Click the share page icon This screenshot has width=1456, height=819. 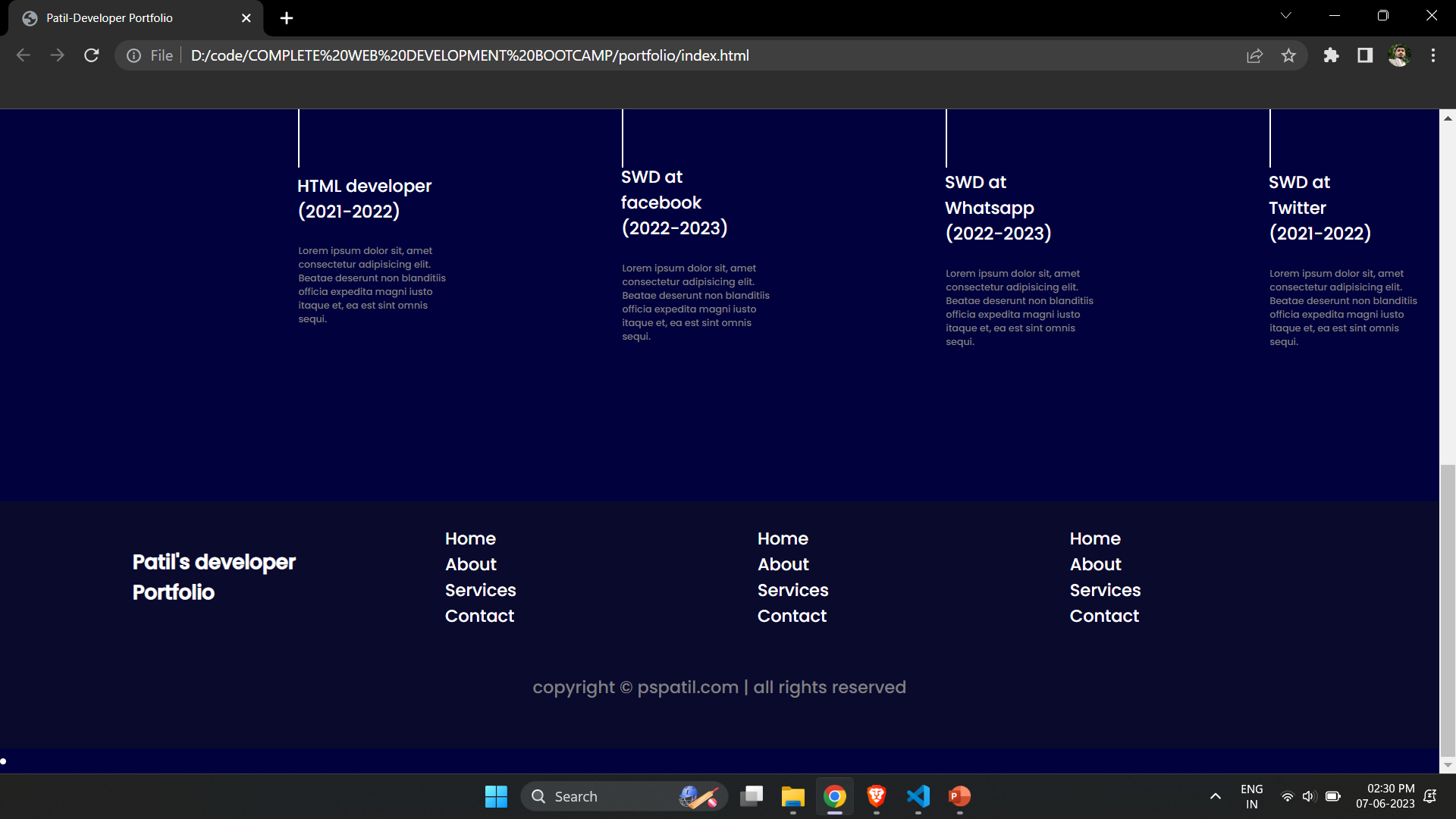[1254, 55]
